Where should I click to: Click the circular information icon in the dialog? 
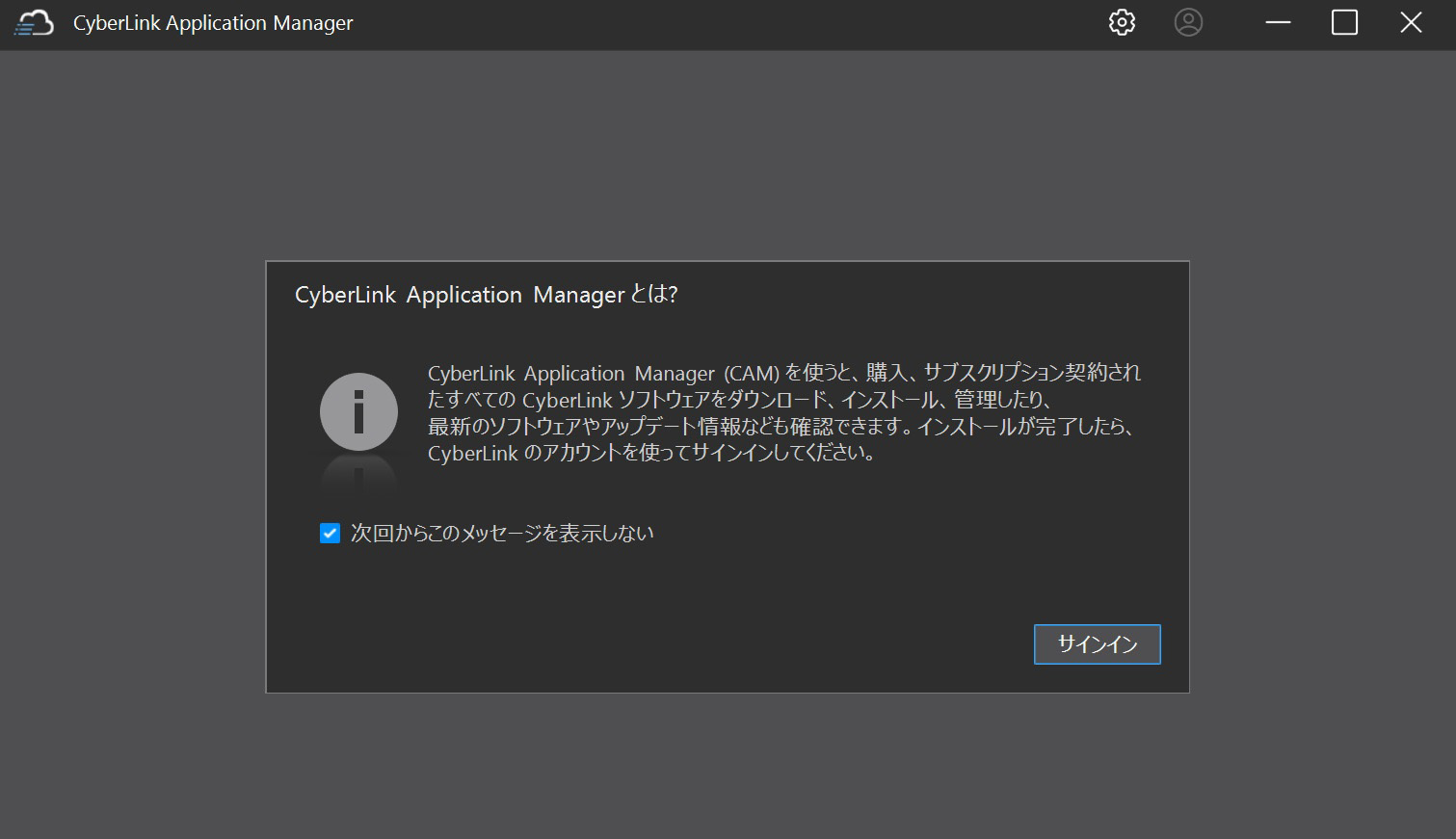(357, 410)
